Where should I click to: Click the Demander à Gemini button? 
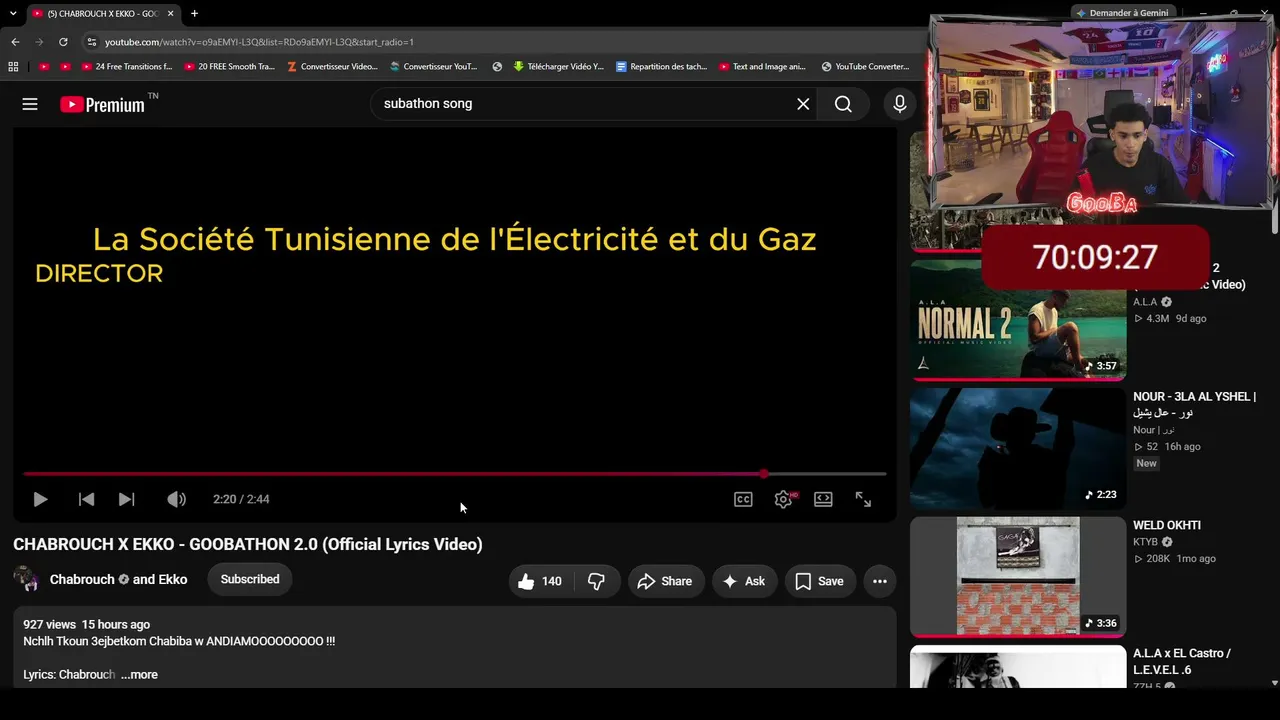[1121, 13]
